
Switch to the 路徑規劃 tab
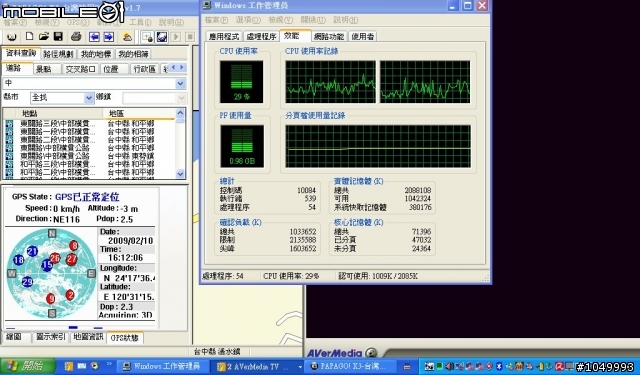tap(58, 54)
